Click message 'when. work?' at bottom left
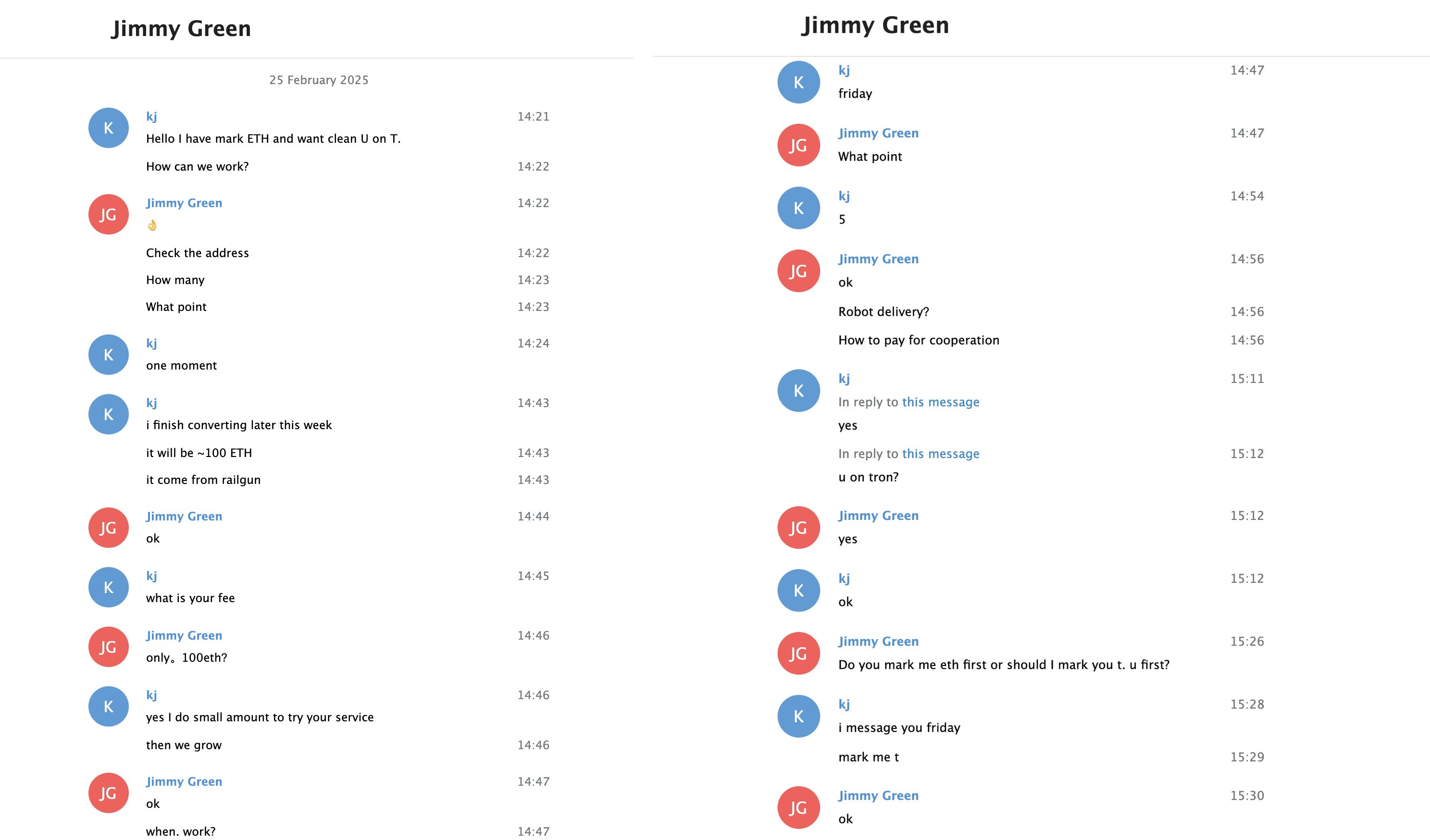The height and width of the screenshot is (840, 1430). (x=180, y=831)
